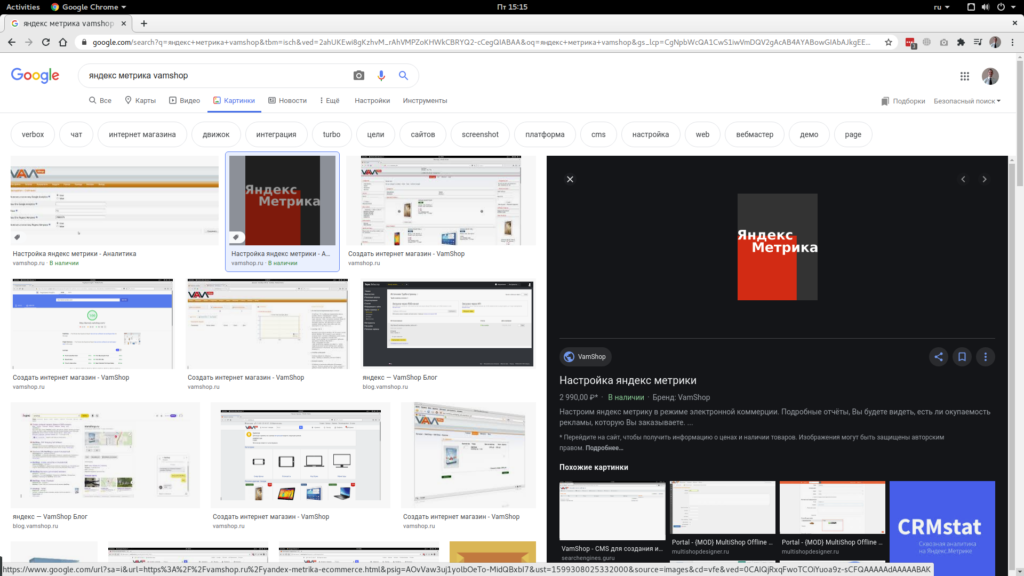
Task: Filter by вебмастер chip
Action: point(754,135)
